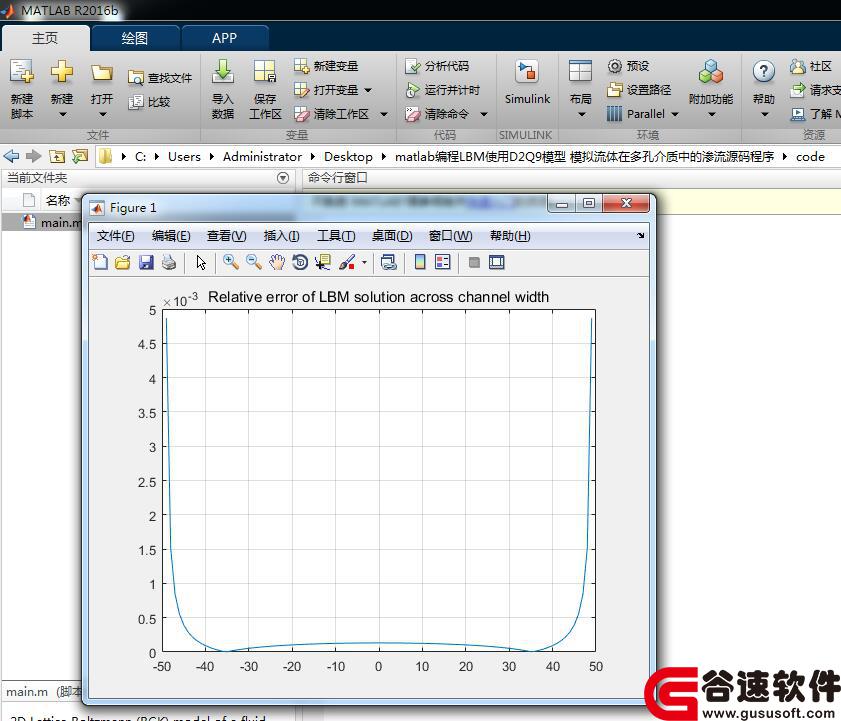Print the figure

(x=169, y=262)
